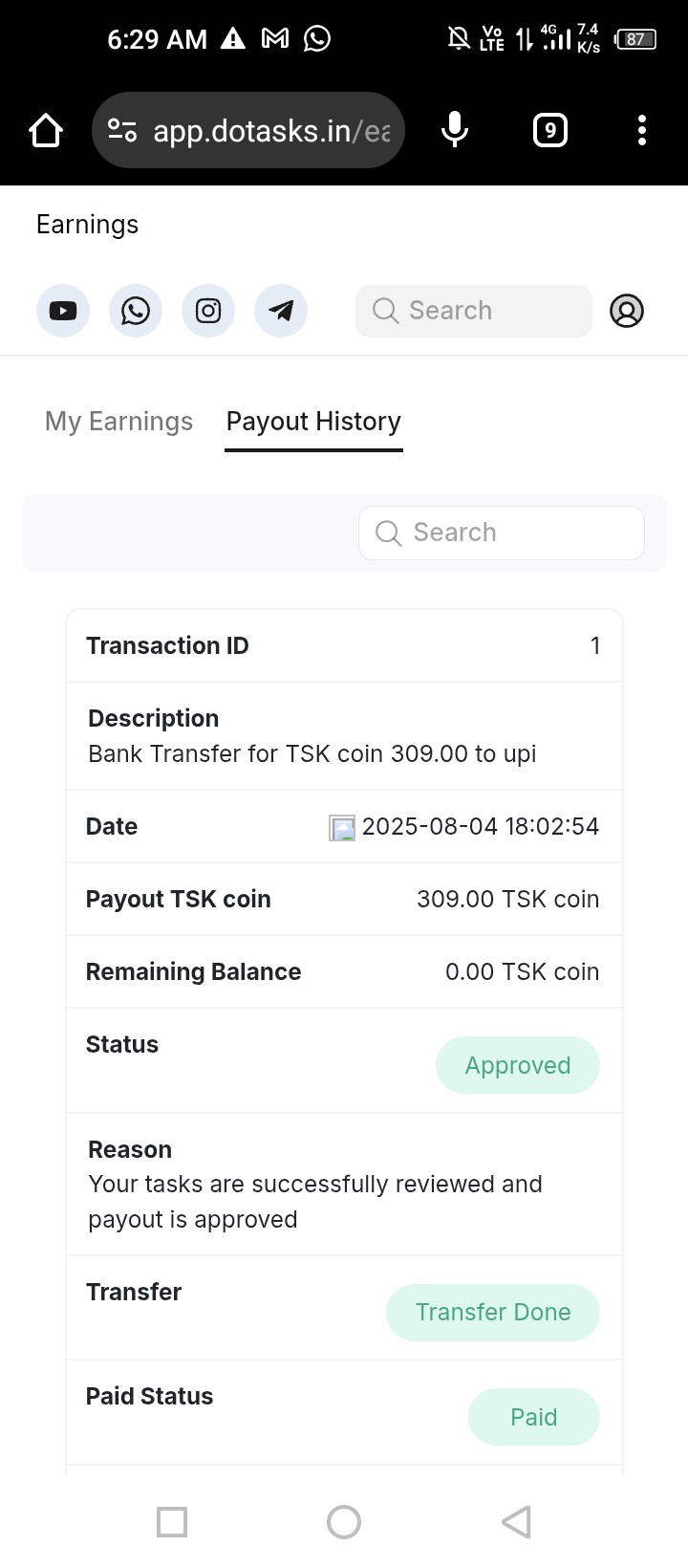Tap the site settings icon in address bar
The width and height of the screenshot is (688, 1568).
(122, 130)
